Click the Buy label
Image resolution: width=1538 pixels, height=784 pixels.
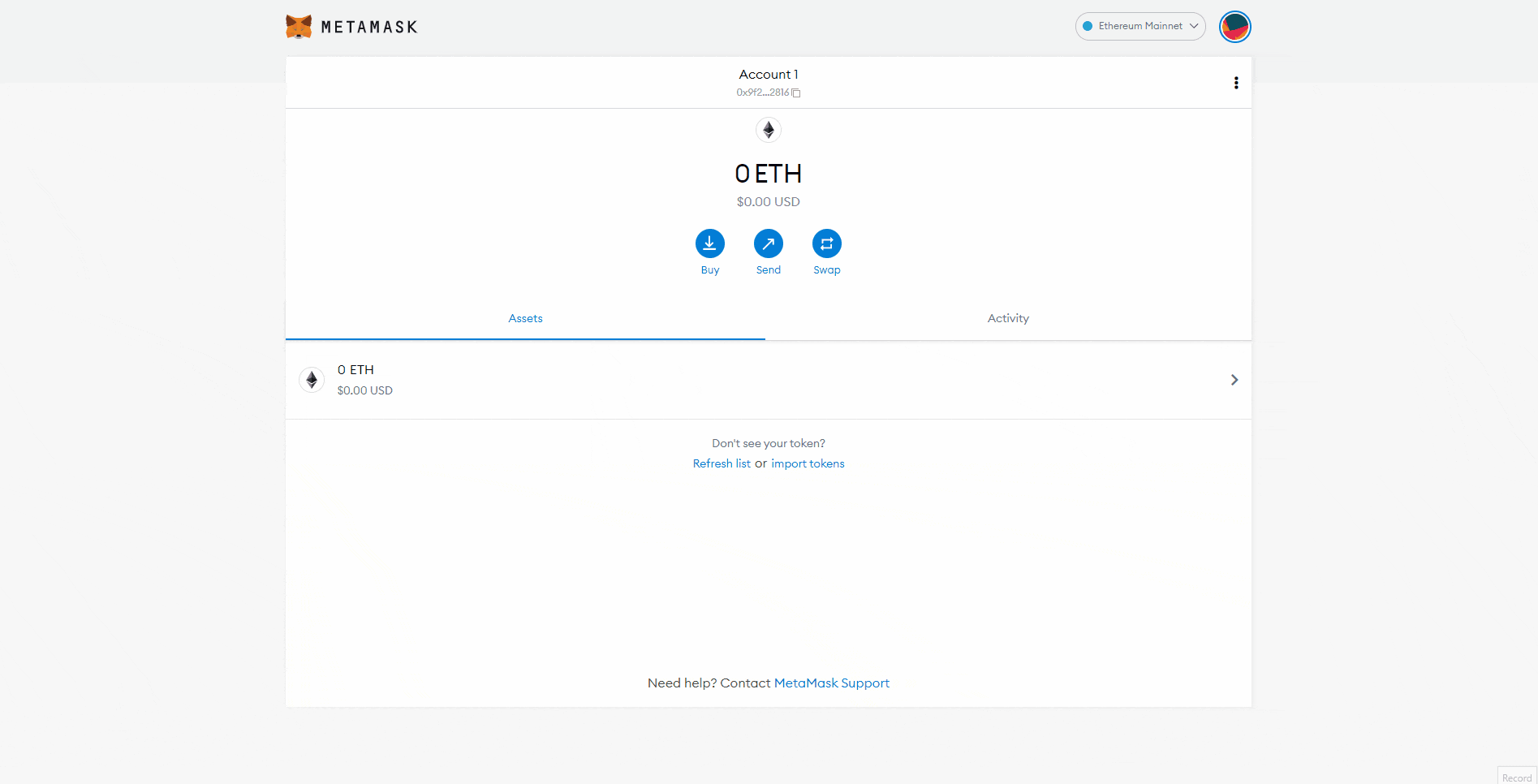(710, 270)
